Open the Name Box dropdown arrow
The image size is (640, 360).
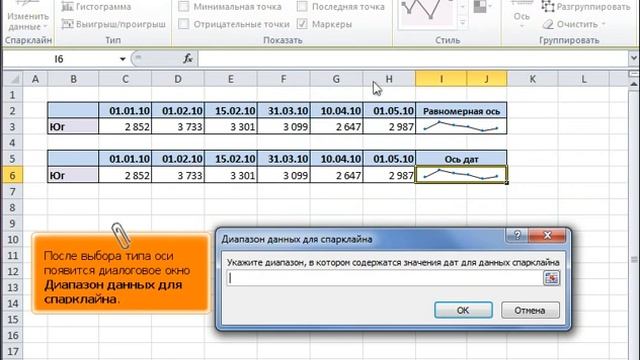coord(122,59)
